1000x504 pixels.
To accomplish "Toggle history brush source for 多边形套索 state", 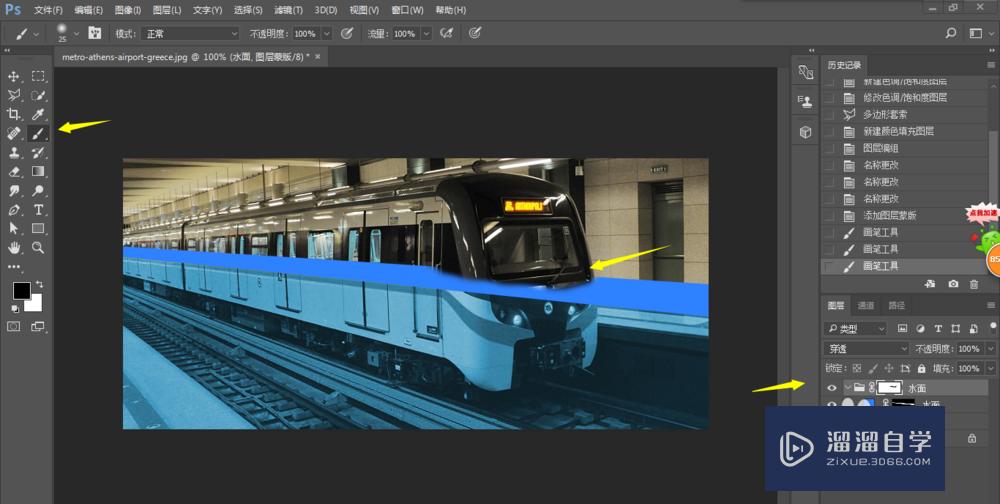I will [x=828, y=115].
